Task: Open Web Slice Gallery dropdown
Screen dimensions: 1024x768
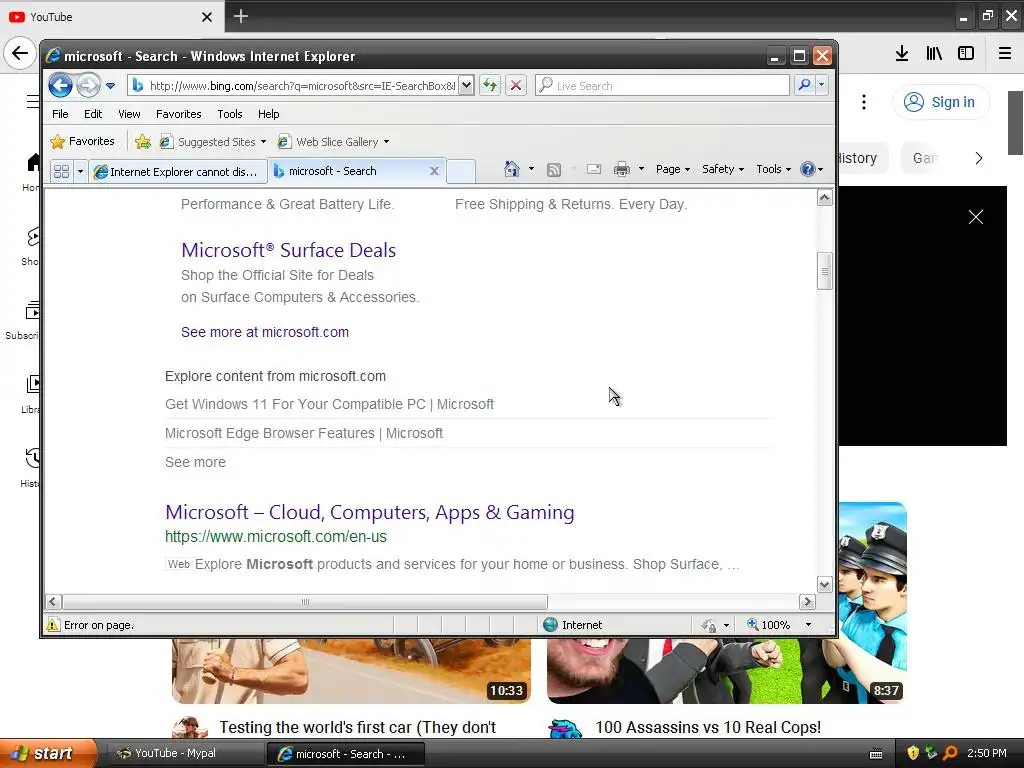Action: pos(333,142)
